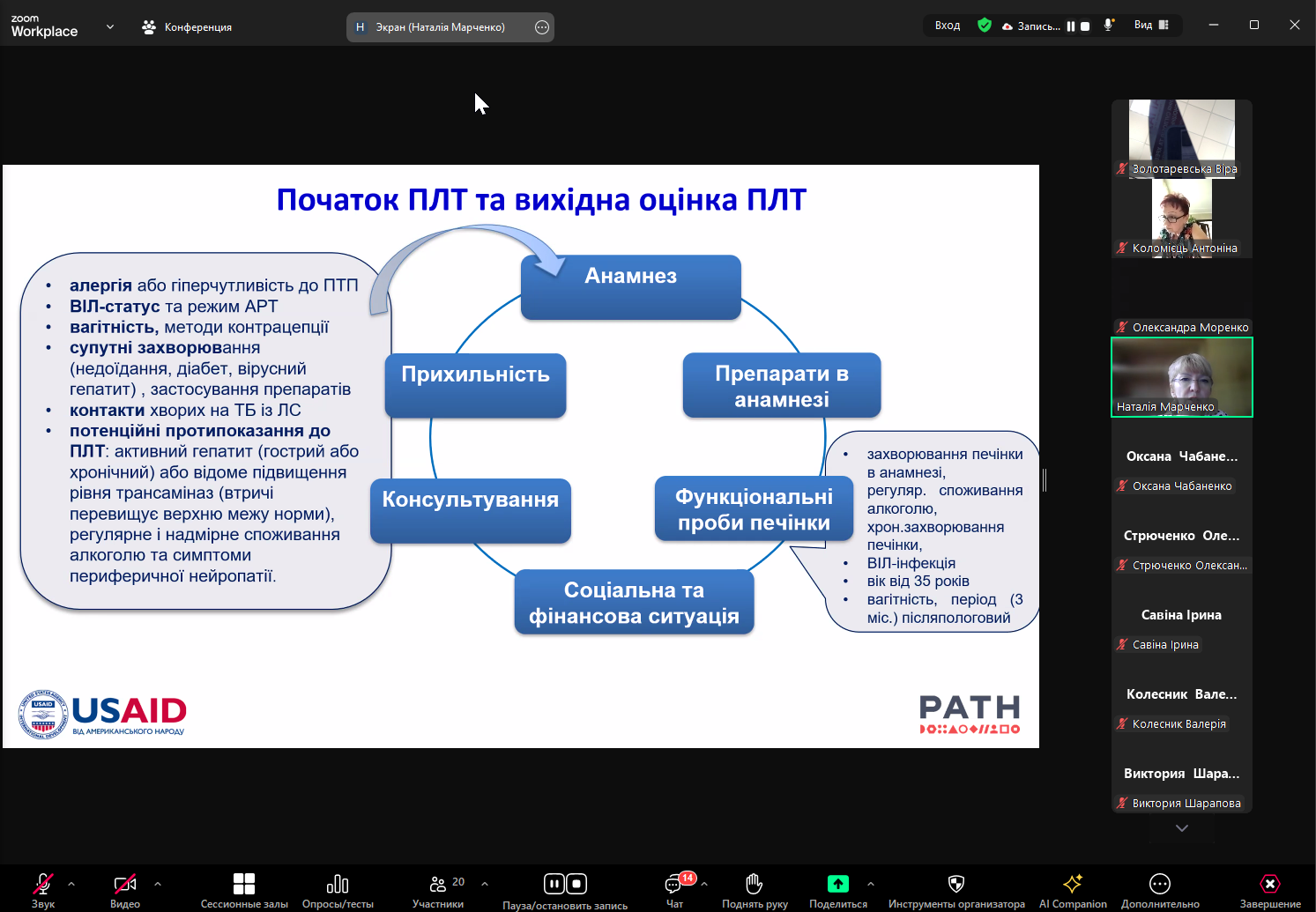Image resolution: width=1316 pixels, height=912 pixels.
Task: Open Инструменты организатора (host tools) shield icon
Action: (956, 884)
